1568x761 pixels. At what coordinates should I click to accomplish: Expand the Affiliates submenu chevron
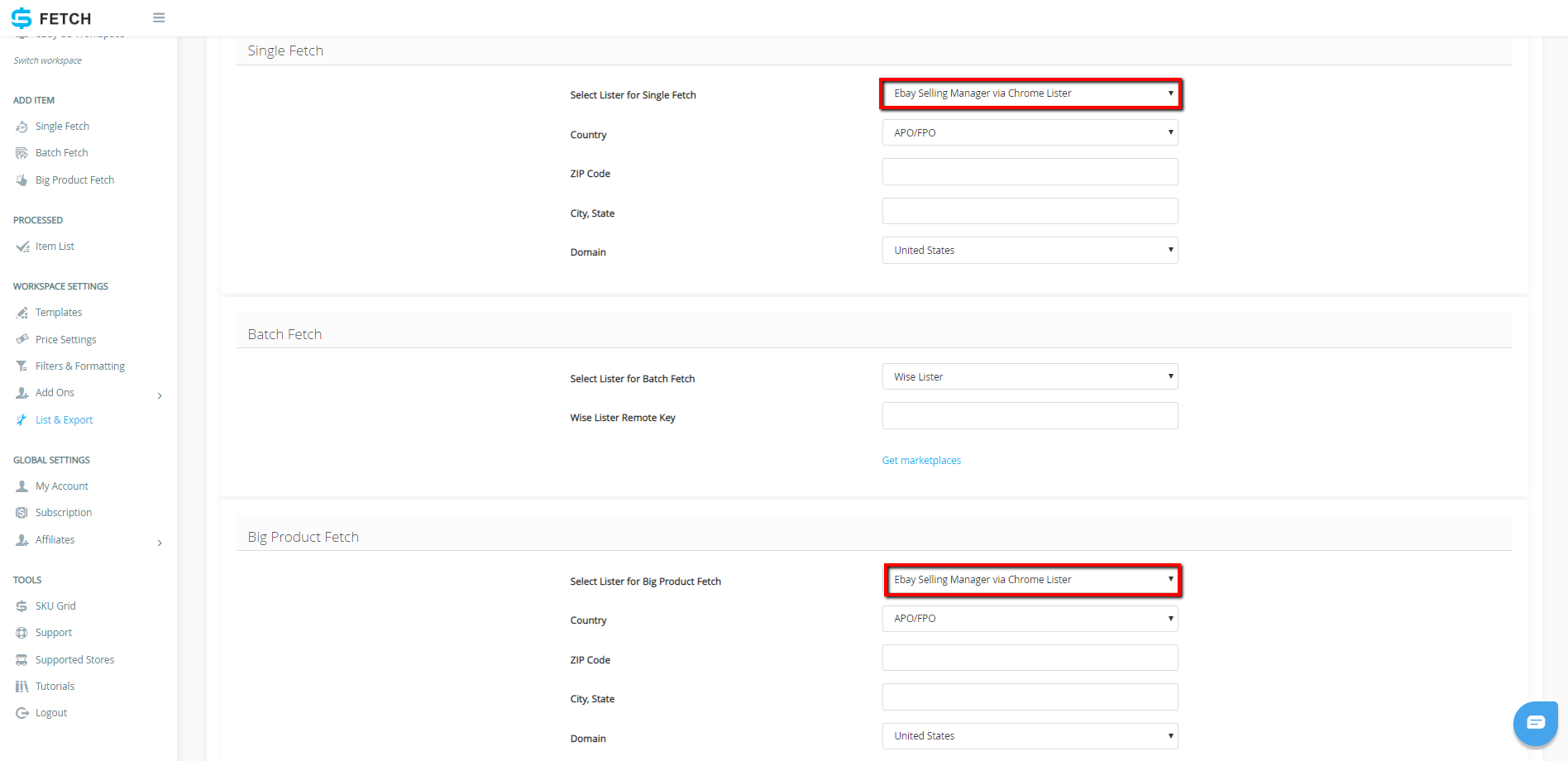coord(160,543)
